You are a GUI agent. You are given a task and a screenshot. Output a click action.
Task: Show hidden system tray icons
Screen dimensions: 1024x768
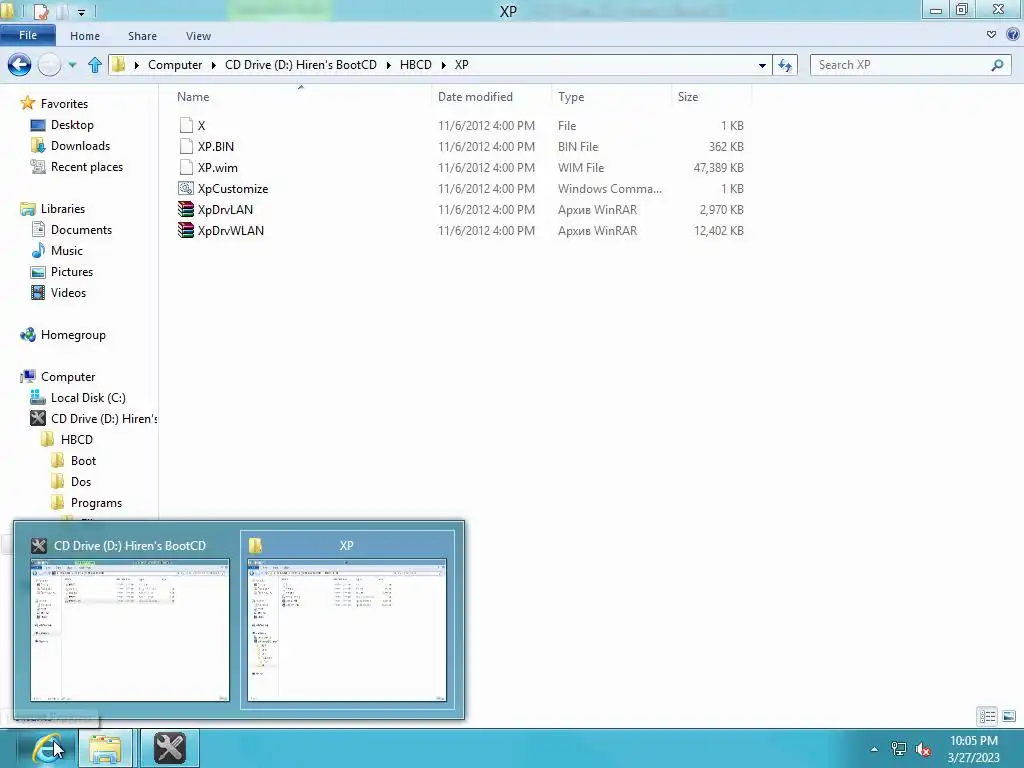[x=874, y=749]
